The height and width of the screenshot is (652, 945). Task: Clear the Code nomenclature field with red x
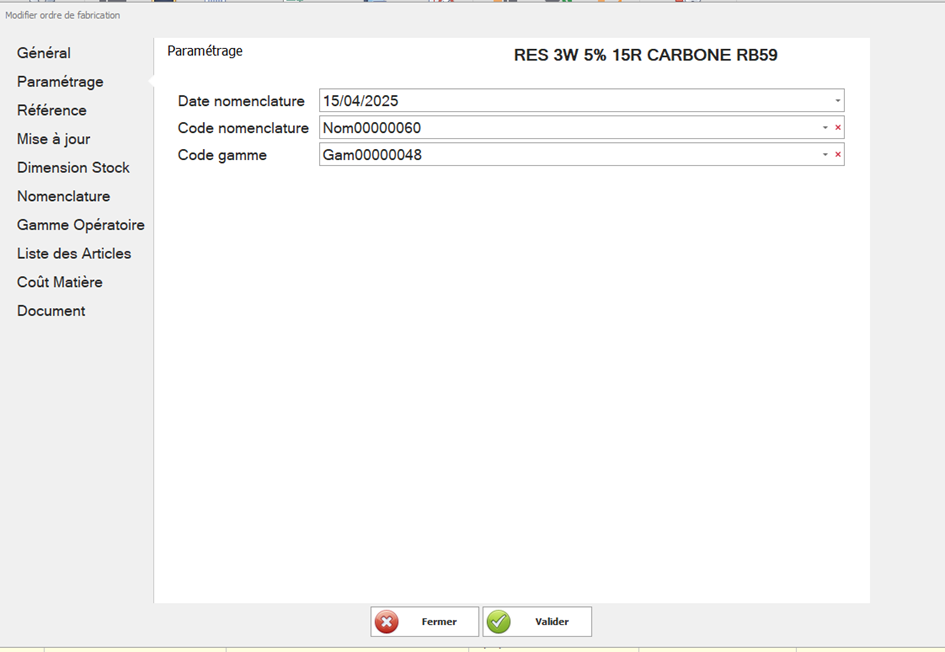838,128
